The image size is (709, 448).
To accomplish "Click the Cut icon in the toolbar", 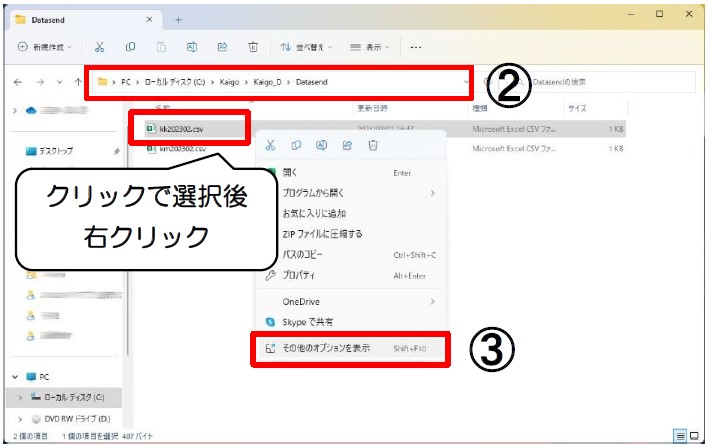I will coord(99,47).
